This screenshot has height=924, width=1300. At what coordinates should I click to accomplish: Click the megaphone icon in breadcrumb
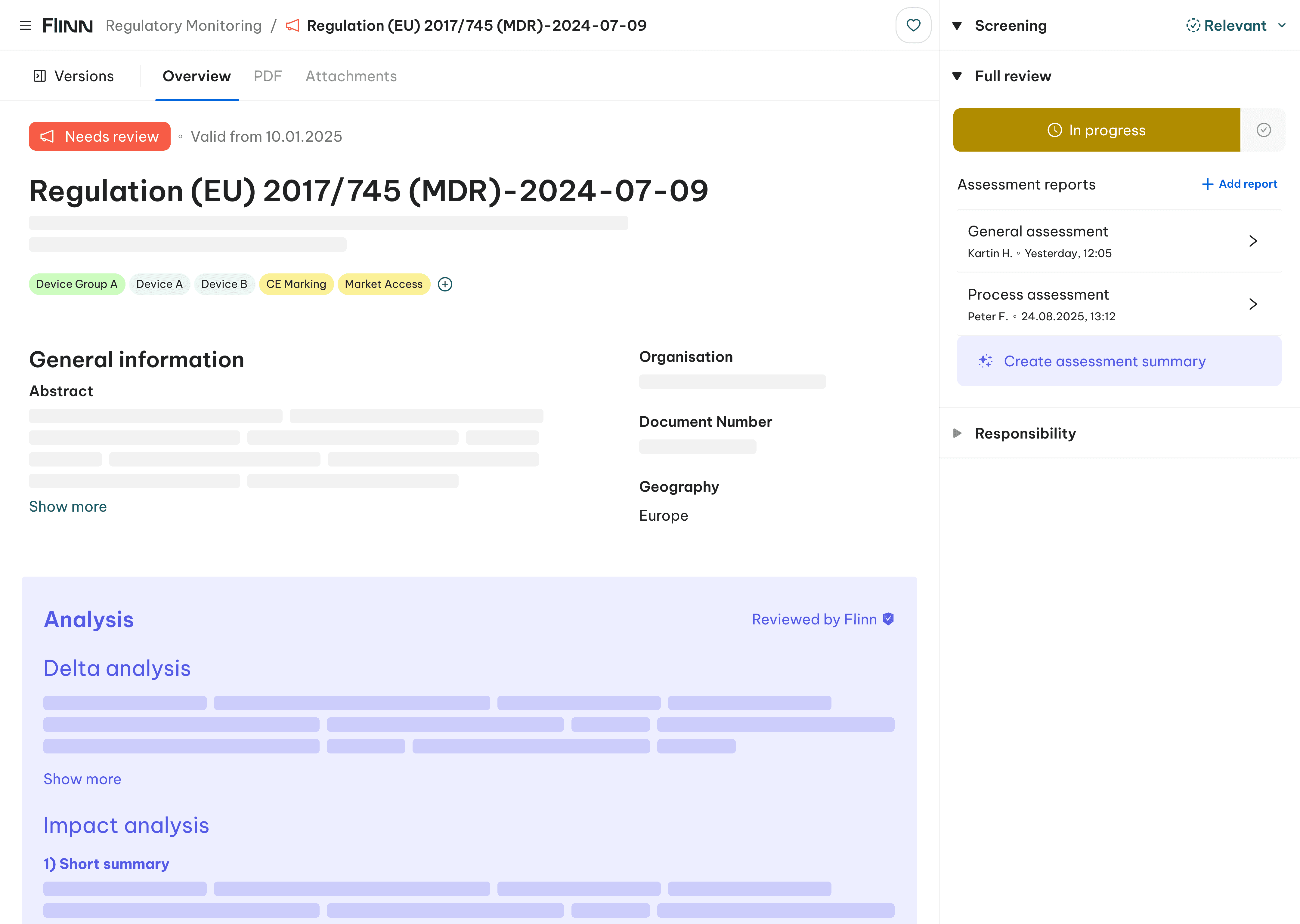292,26
